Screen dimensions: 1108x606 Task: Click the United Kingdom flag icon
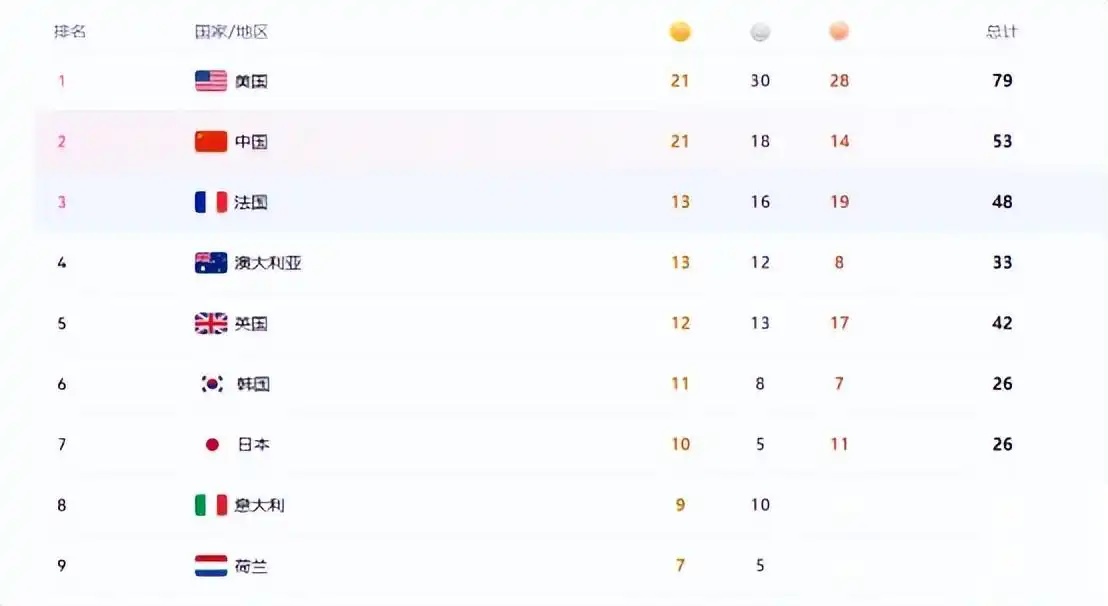(x=211, y=323)
